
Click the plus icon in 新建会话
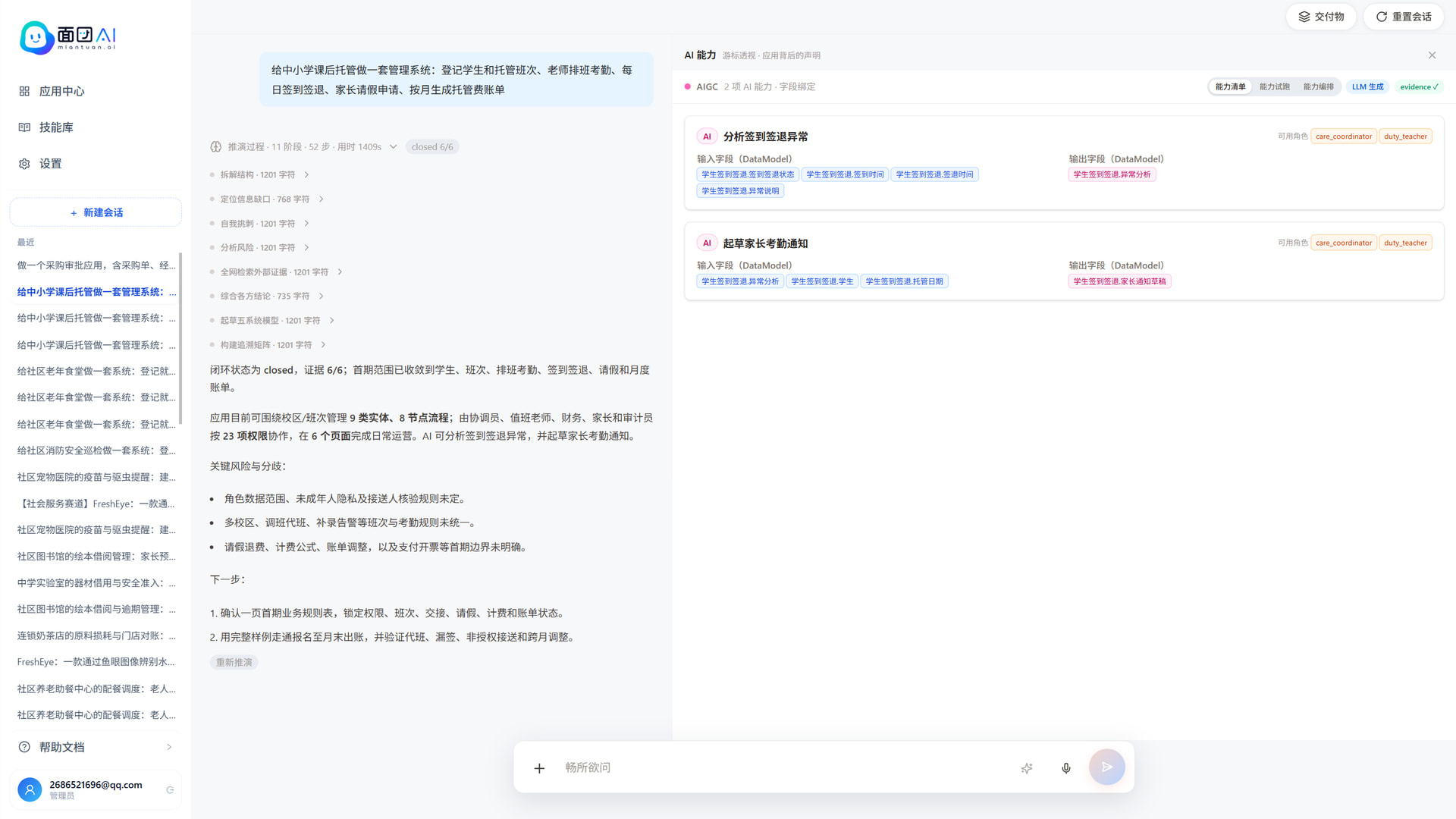74,213
